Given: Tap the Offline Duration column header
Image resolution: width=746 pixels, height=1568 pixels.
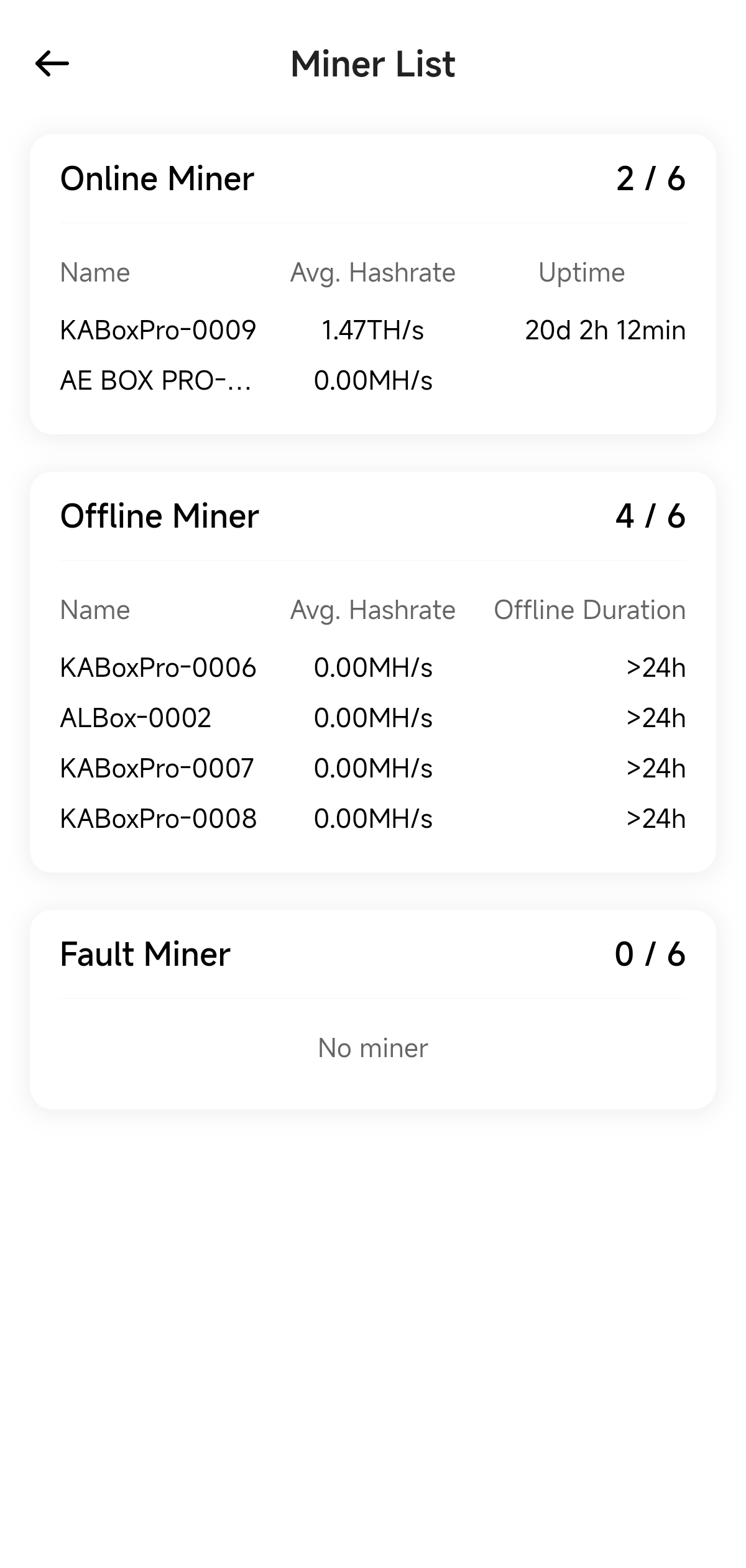Looking at the screenshot, I should (590, 610).
